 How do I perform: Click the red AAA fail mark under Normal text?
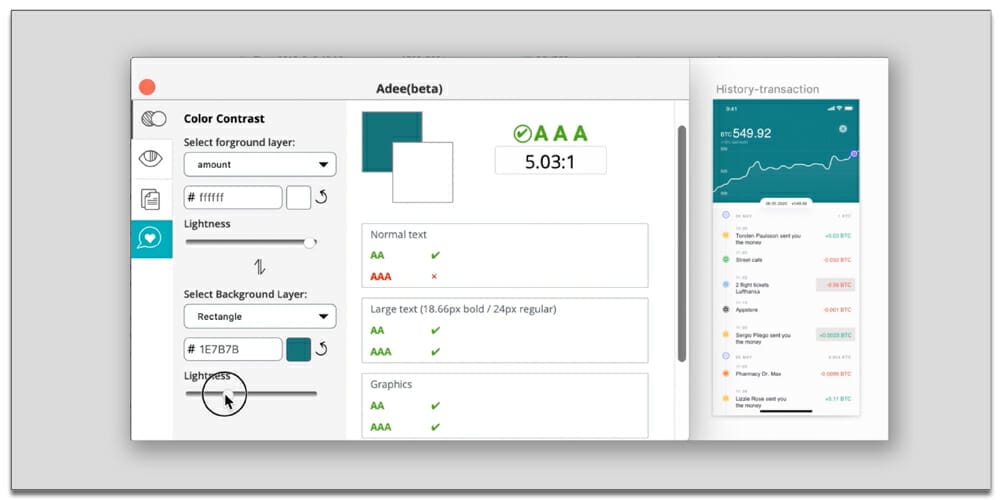point(434,277)
